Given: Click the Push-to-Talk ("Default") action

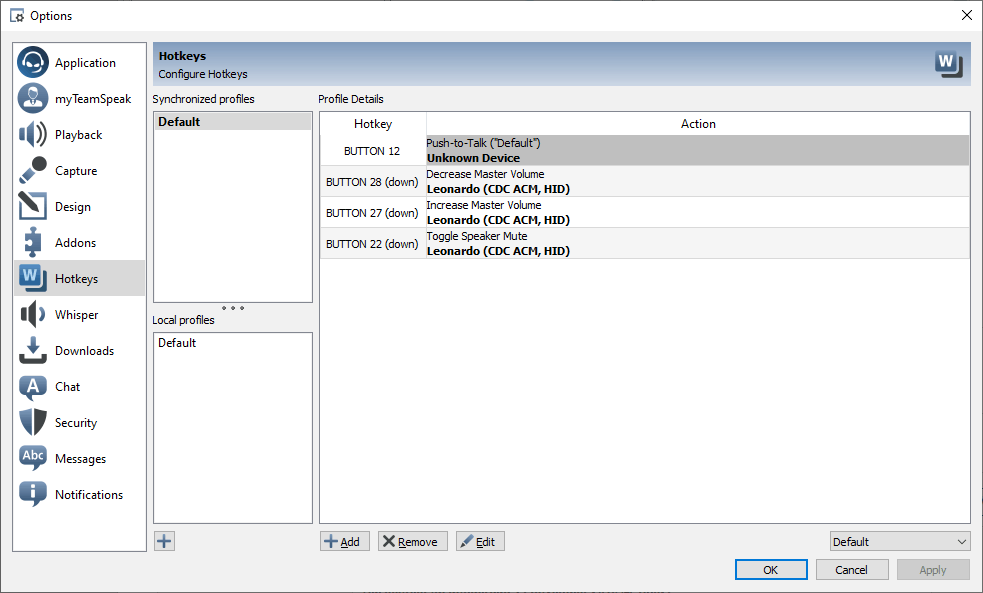Looking at the screenshot, I should click(698, 150).
